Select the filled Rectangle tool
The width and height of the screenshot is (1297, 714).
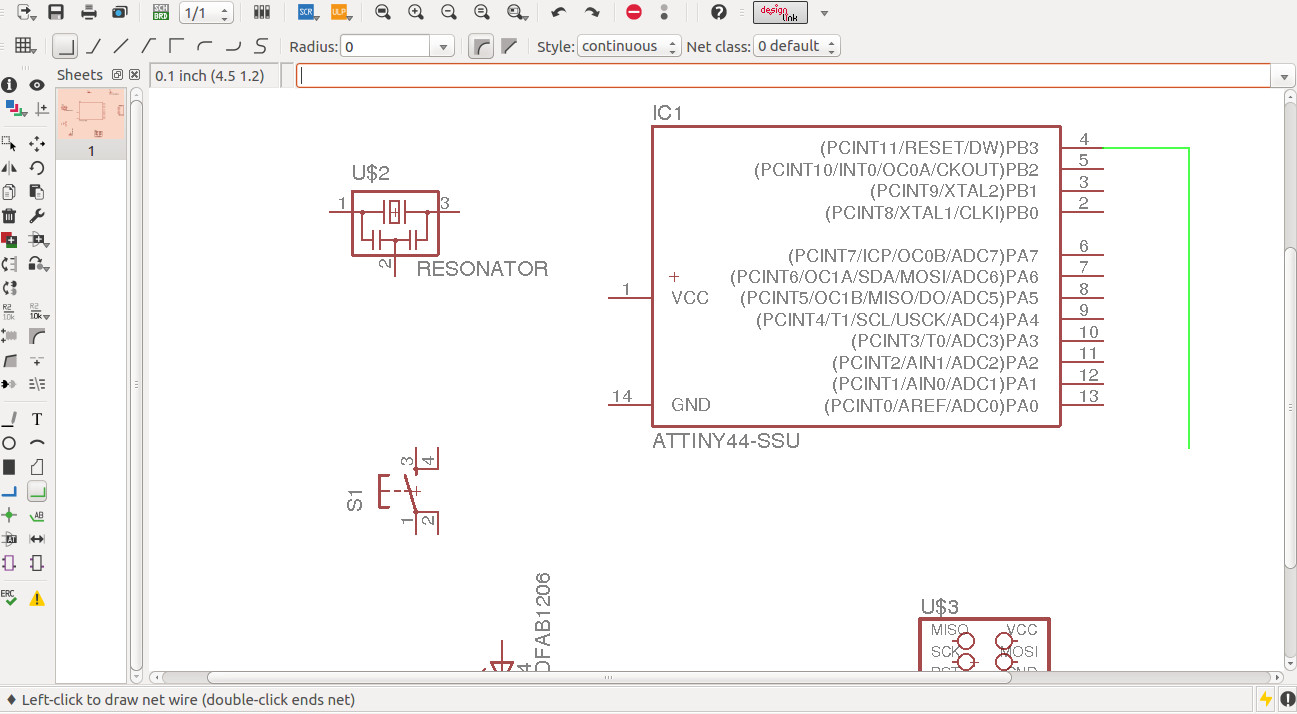pyautogui.click(x=10, y=467)
